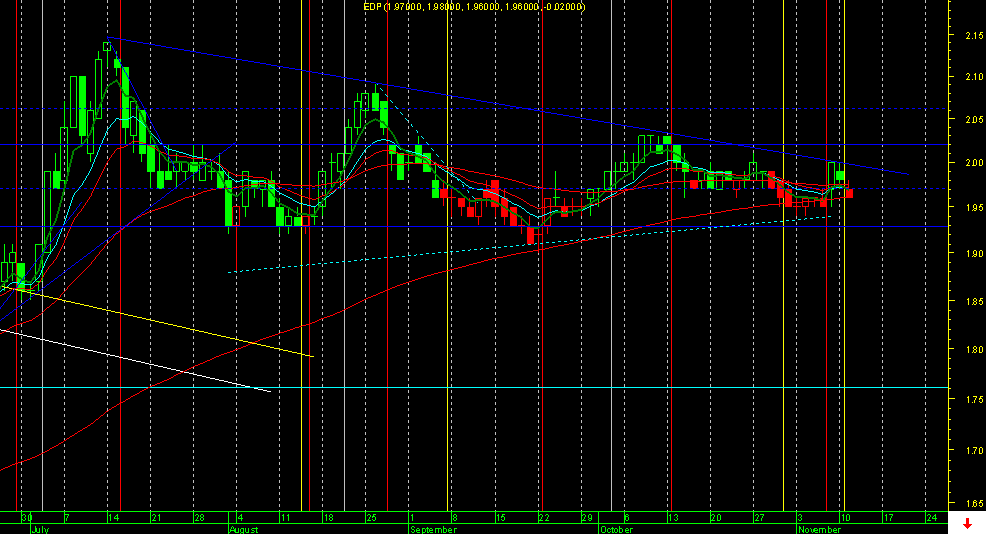Click date label 30 on time axis
The width and height of the screenshot is (986, 534).
(26, 518)
